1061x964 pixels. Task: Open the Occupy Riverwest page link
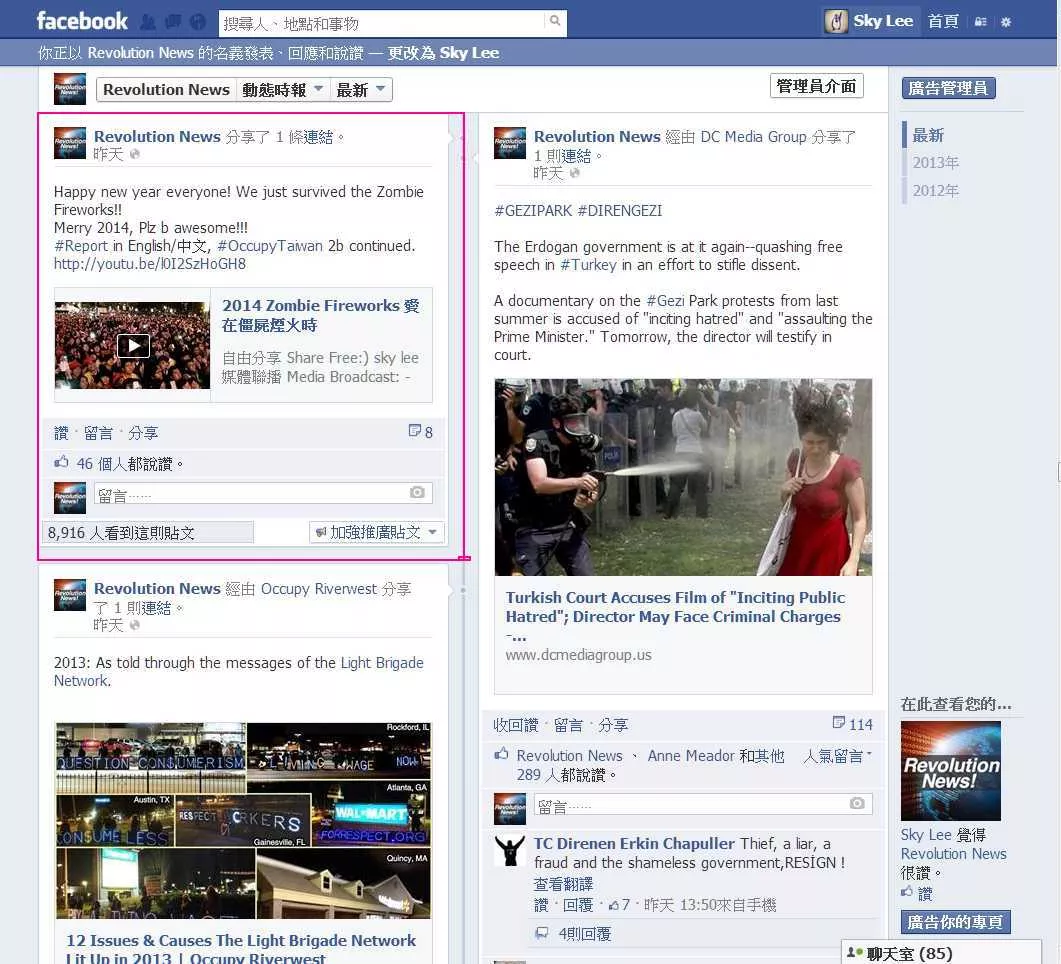tap(319, 589)
